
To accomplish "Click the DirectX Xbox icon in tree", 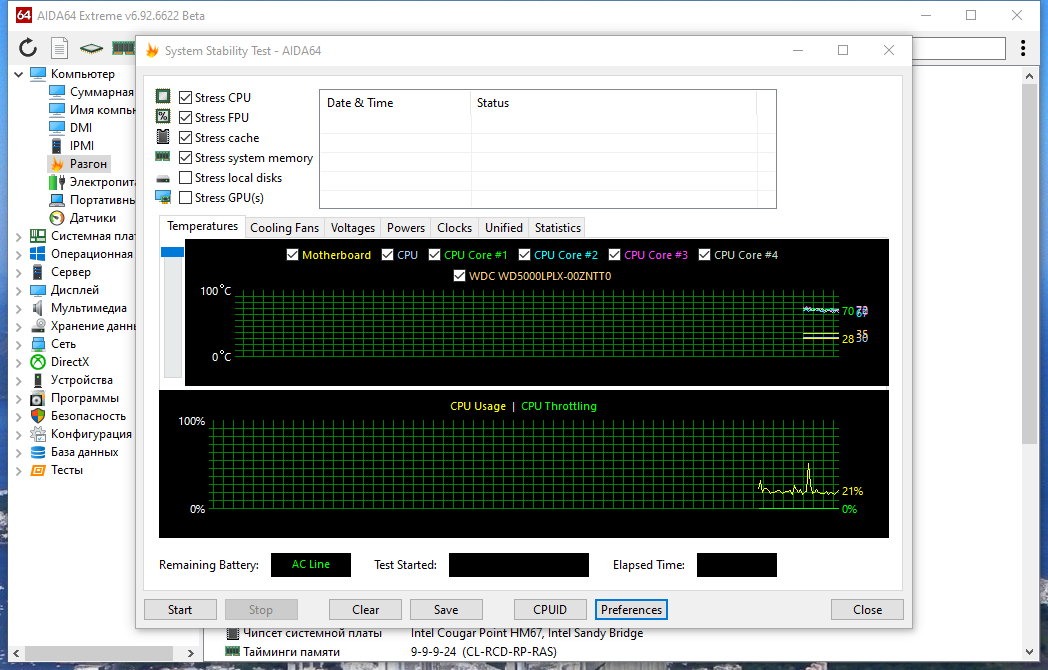I will [x=37, y=362].
